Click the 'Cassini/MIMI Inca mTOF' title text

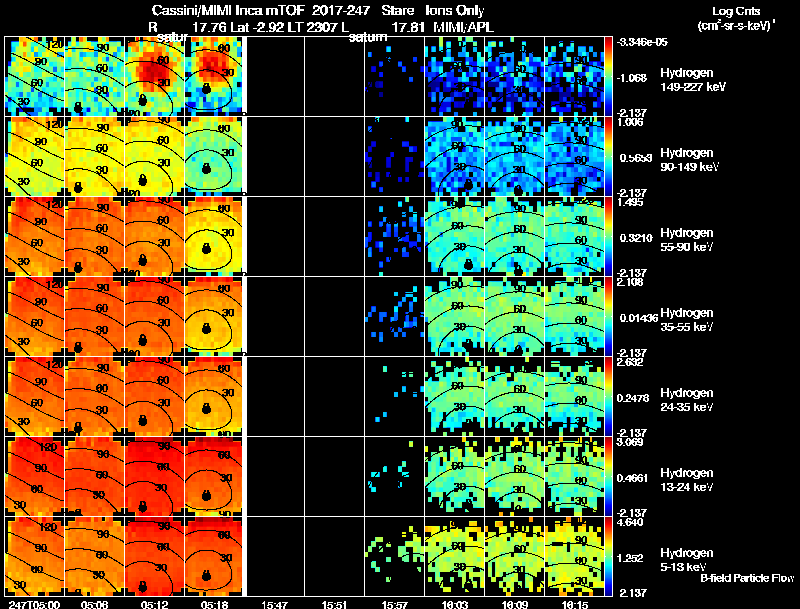(228, 11)
